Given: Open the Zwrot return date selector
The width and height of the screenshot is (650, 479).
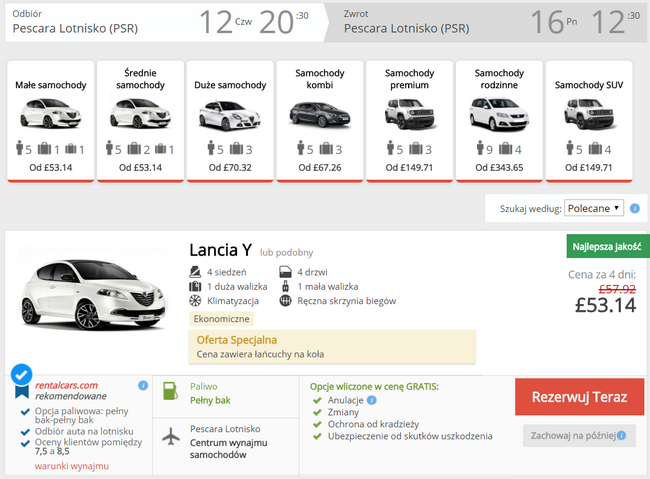Looking at the screenshot, I should (x=490, y=22).
